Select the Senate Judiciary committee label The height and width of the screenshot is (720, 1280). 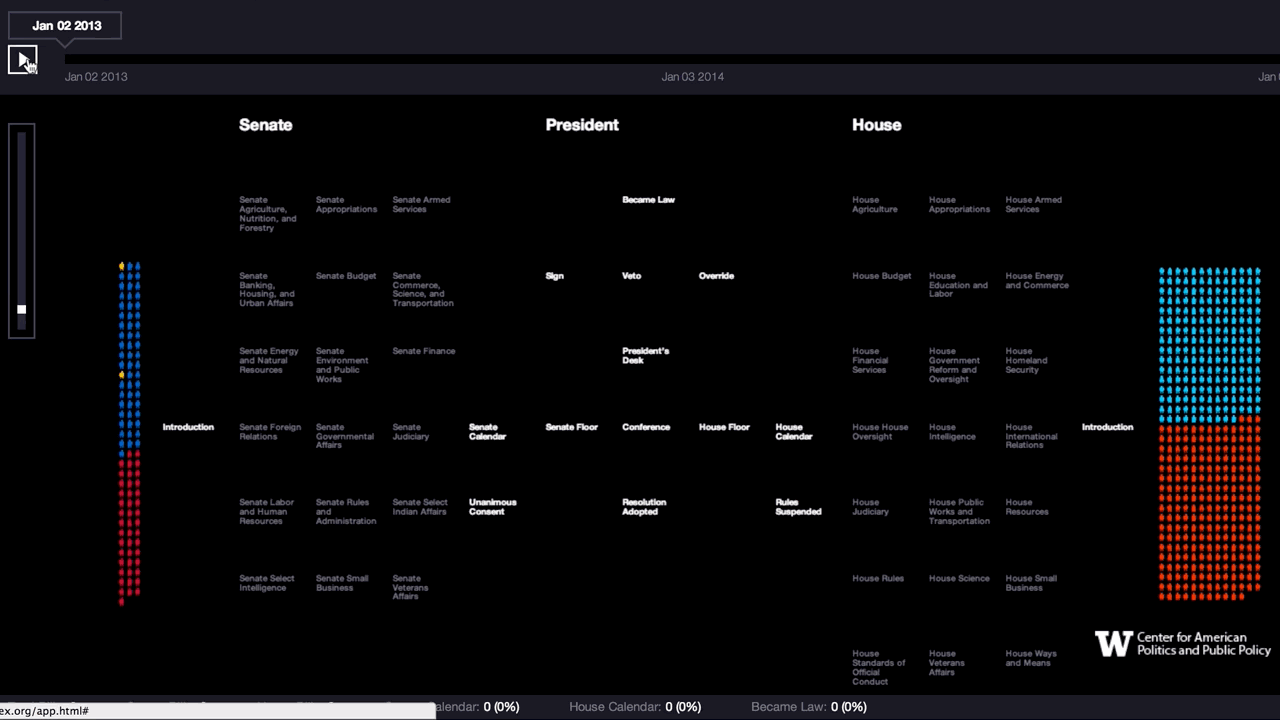[411, 432]
